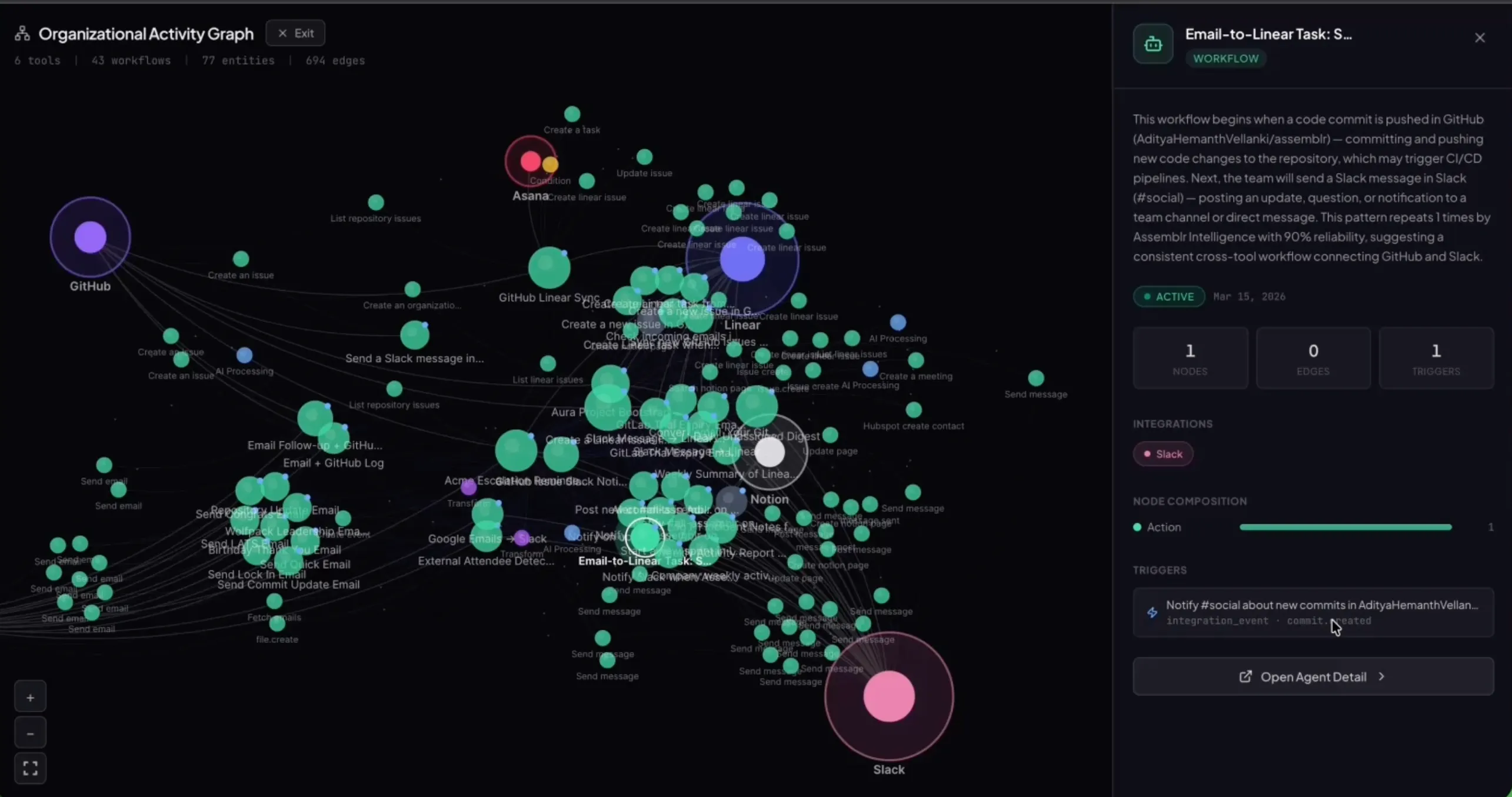Click the ACTIVE status badge
This screenshot has width=1512, height=797.
click(1168, 297)
